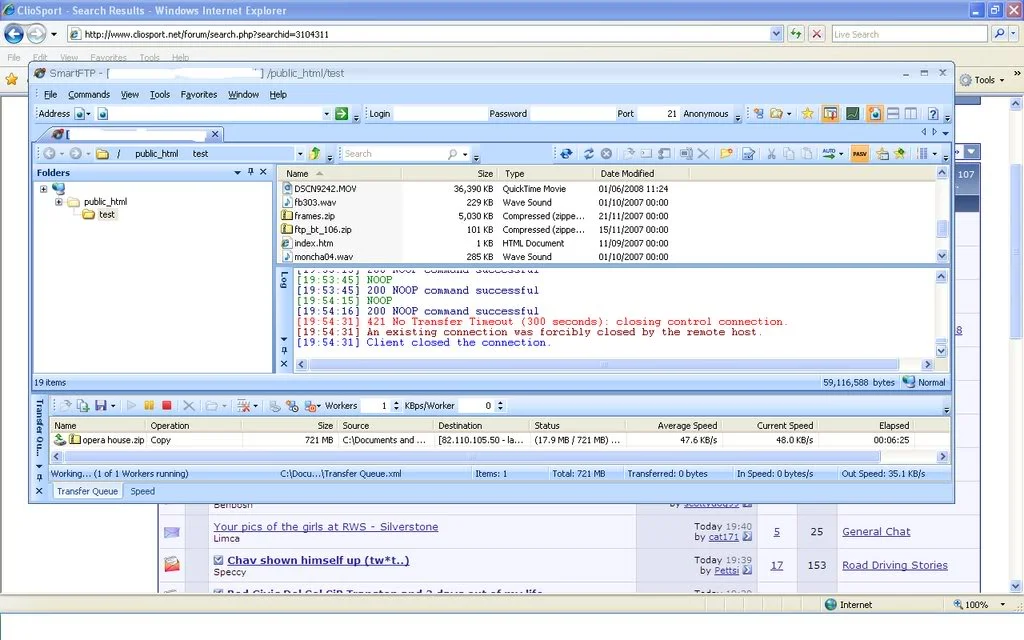This screenshot has height=640, width=1024.
Task: Select DSCN9242.MOV in the file list
Action: click(325, 189)
